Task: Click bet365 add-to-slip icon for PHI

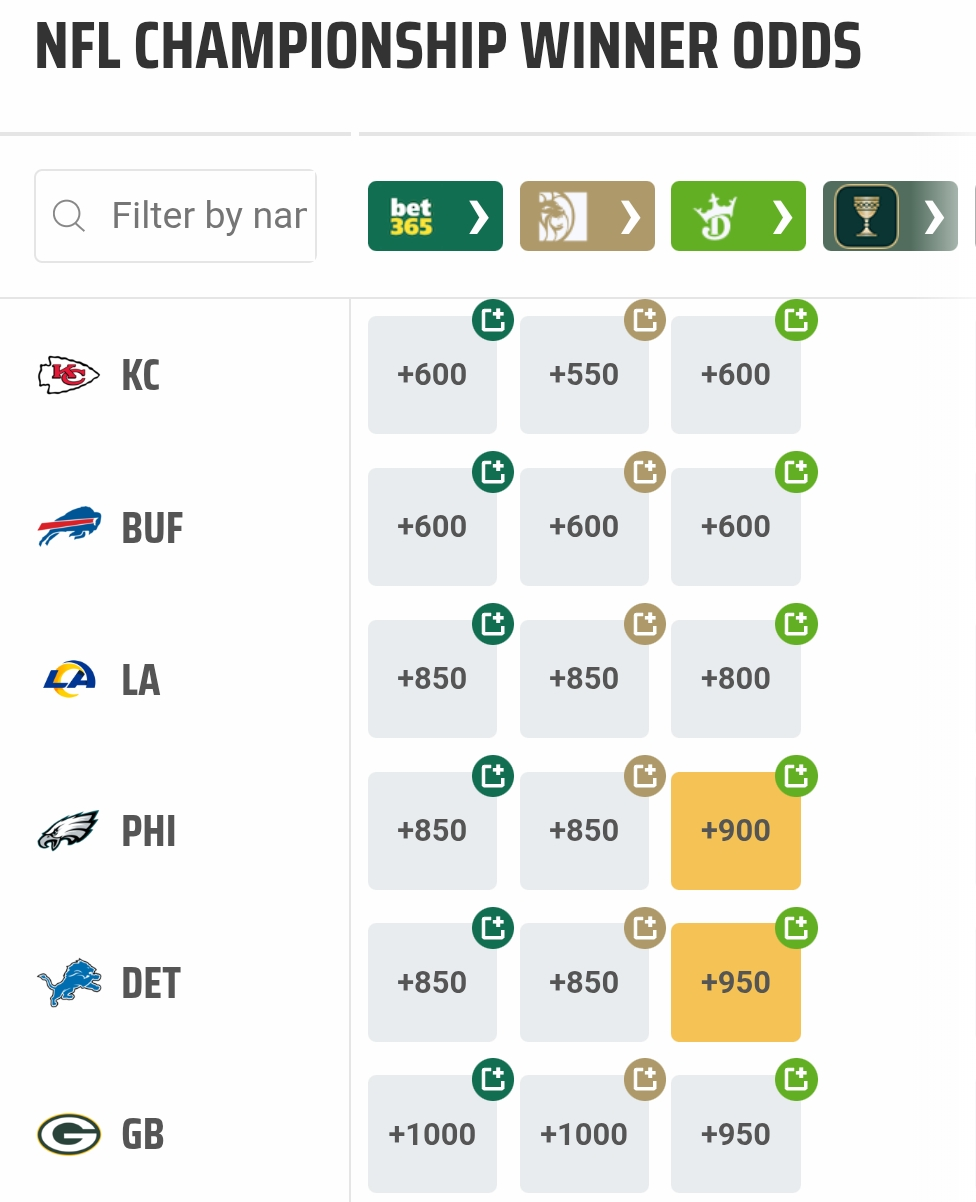Action: pyautogui.click(x=493, y=776)
